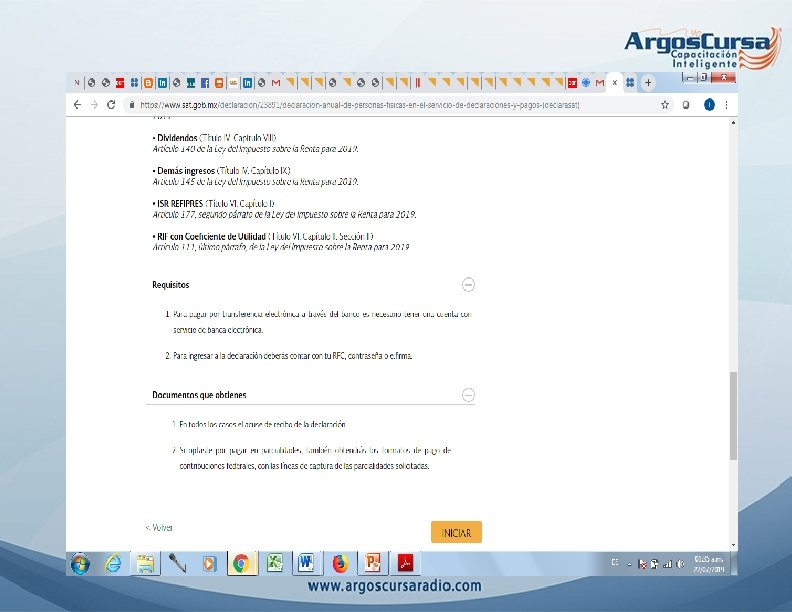
Task: Open Adobe Acrobat from the taskbar
Action: pos(405,564)
